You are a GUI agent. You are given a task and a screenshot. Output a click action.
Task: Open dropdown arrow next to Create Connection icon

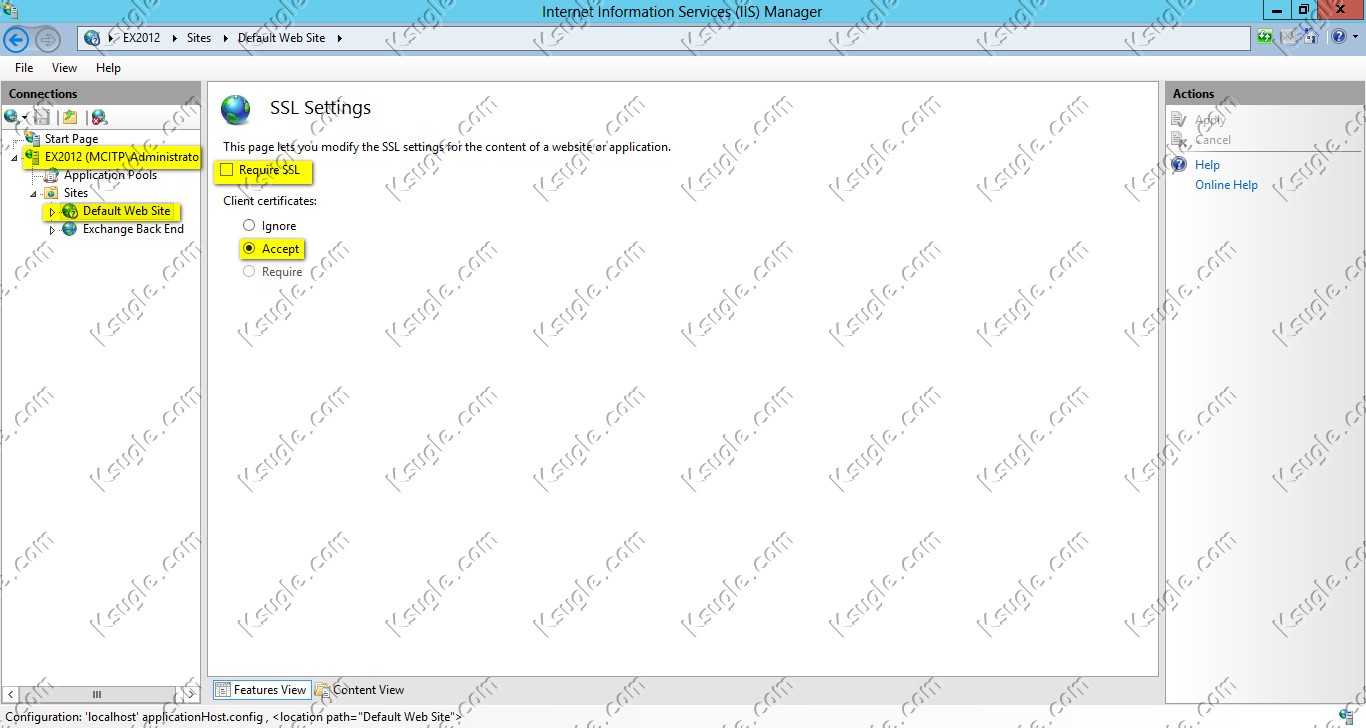pyautogui.click(x=25, y=118)
